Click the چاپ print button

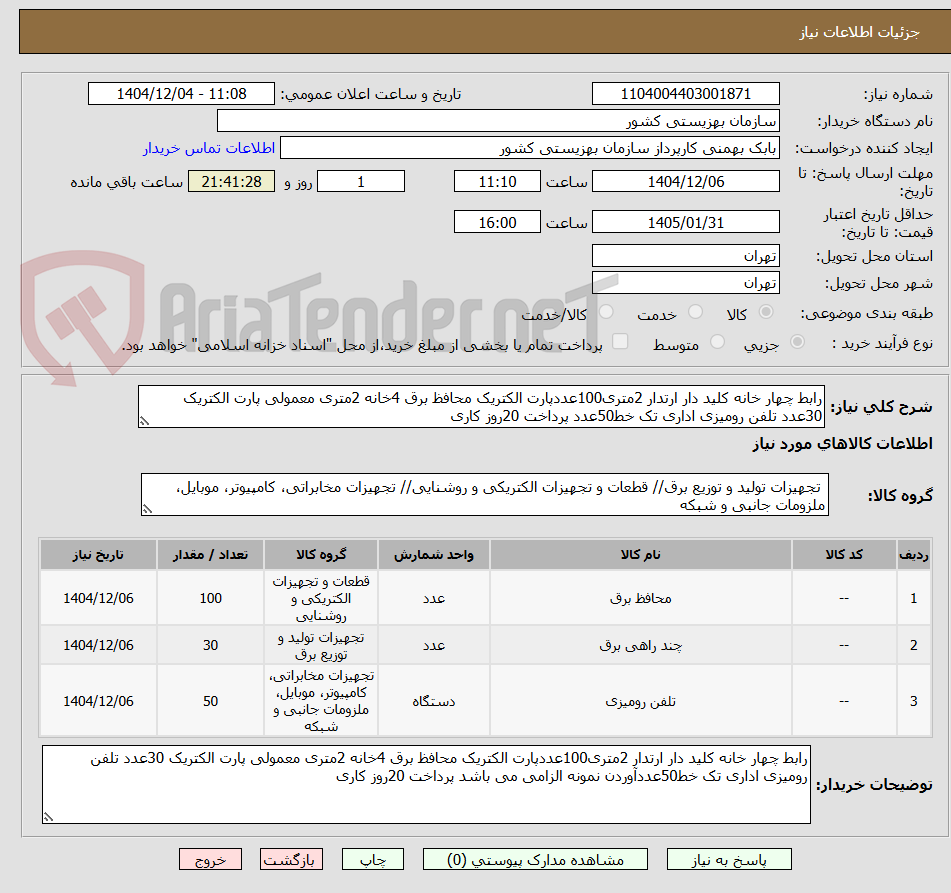372,860
